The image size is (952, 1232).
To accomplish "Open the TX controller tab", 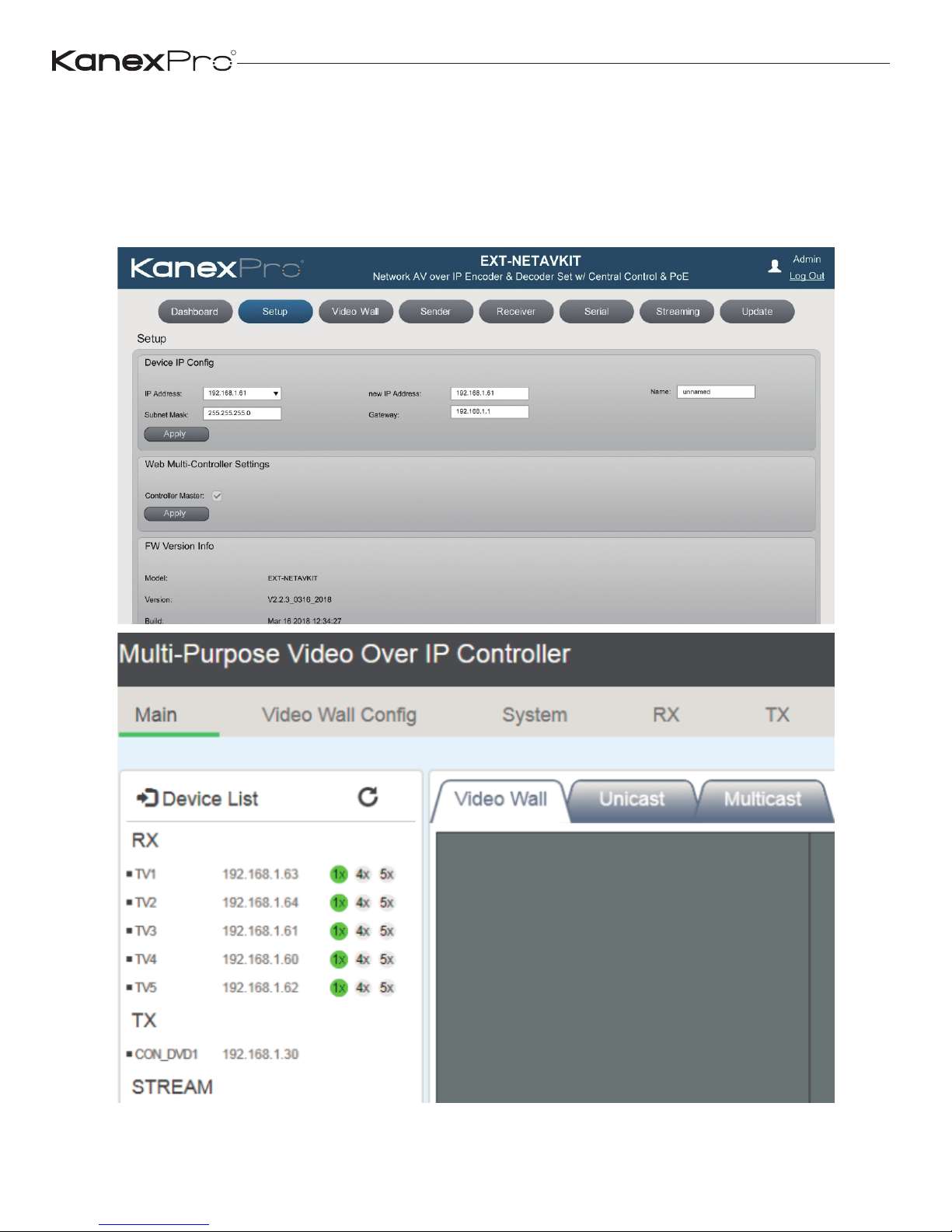I will [x=777, y=715].
